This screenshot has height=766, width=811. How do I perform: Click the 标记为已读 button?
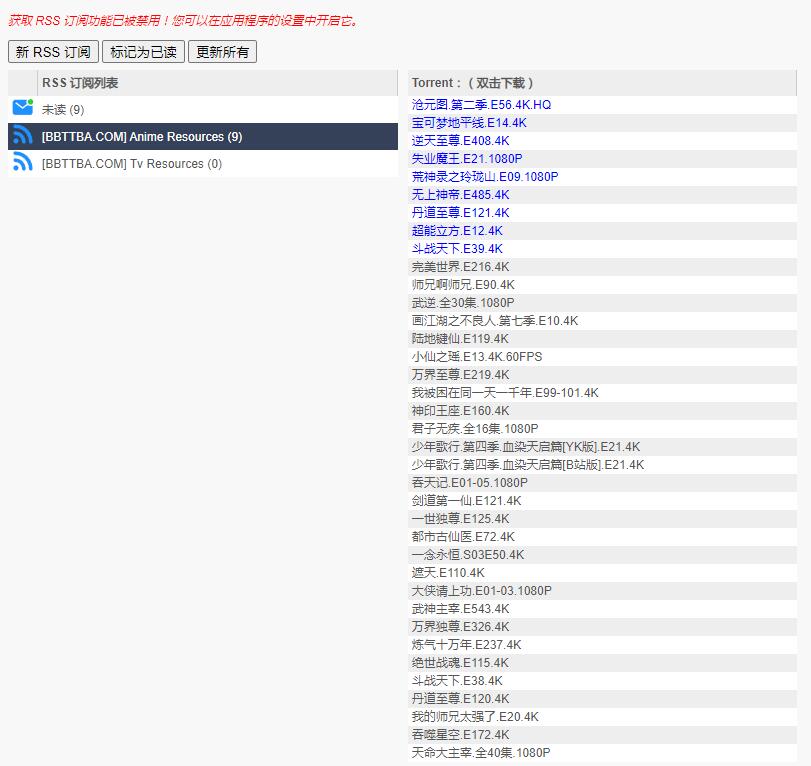143,52
